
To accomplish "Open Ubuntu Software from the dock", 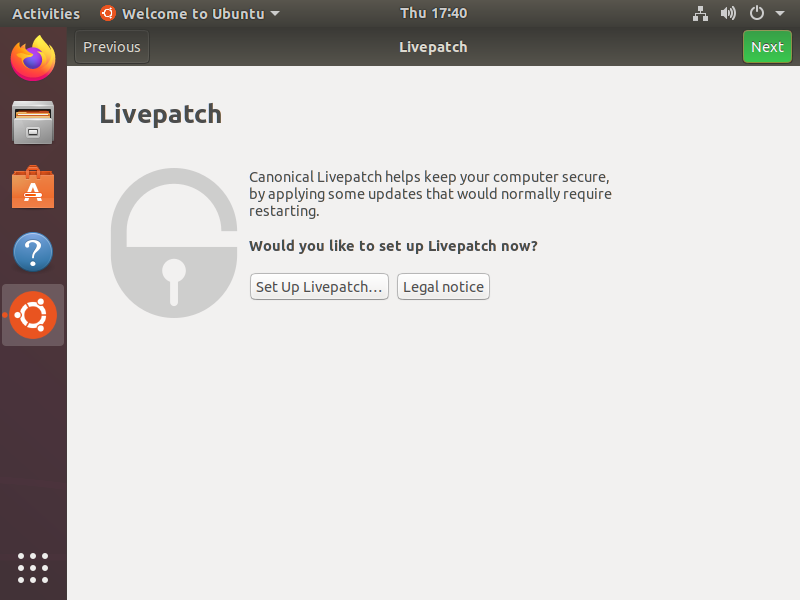I will (x=33, y=187).
